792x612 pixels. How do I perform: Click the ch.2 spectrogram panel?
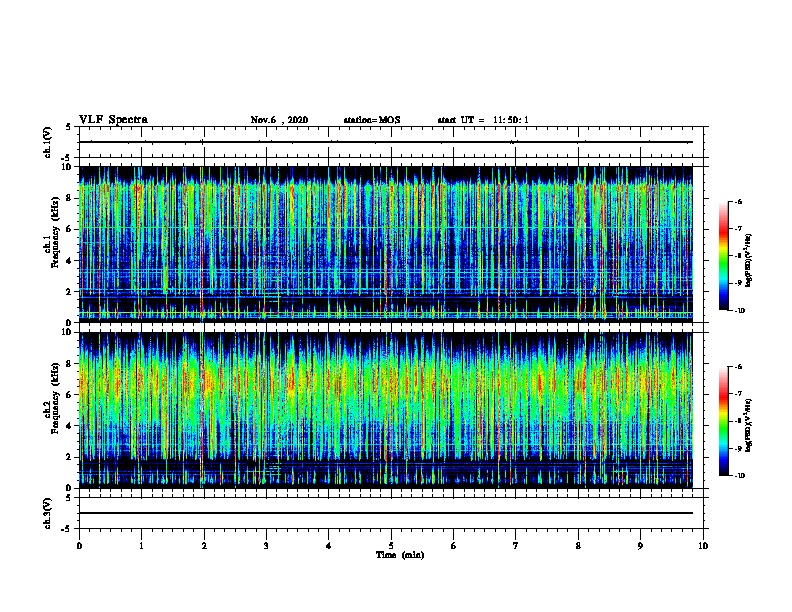(x=386, y=410)
